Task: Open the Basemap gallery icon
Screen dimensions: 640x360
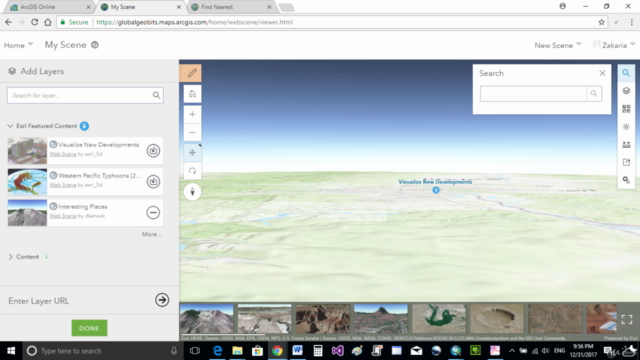Action: [626, 109]
